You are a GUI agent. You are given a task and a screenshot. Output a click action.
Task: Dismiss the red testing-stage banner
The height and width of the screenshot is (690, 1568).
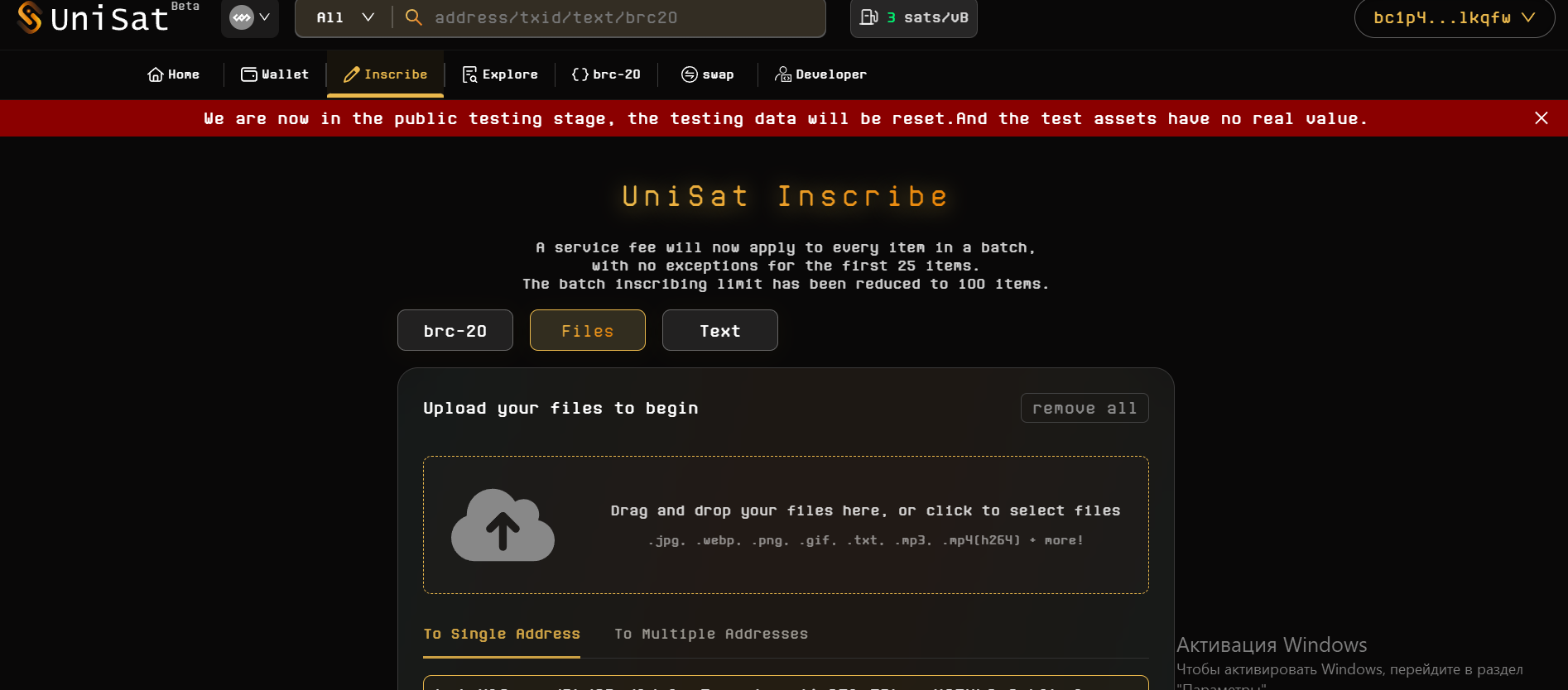pyautogui.click(x=1541, y=118)
